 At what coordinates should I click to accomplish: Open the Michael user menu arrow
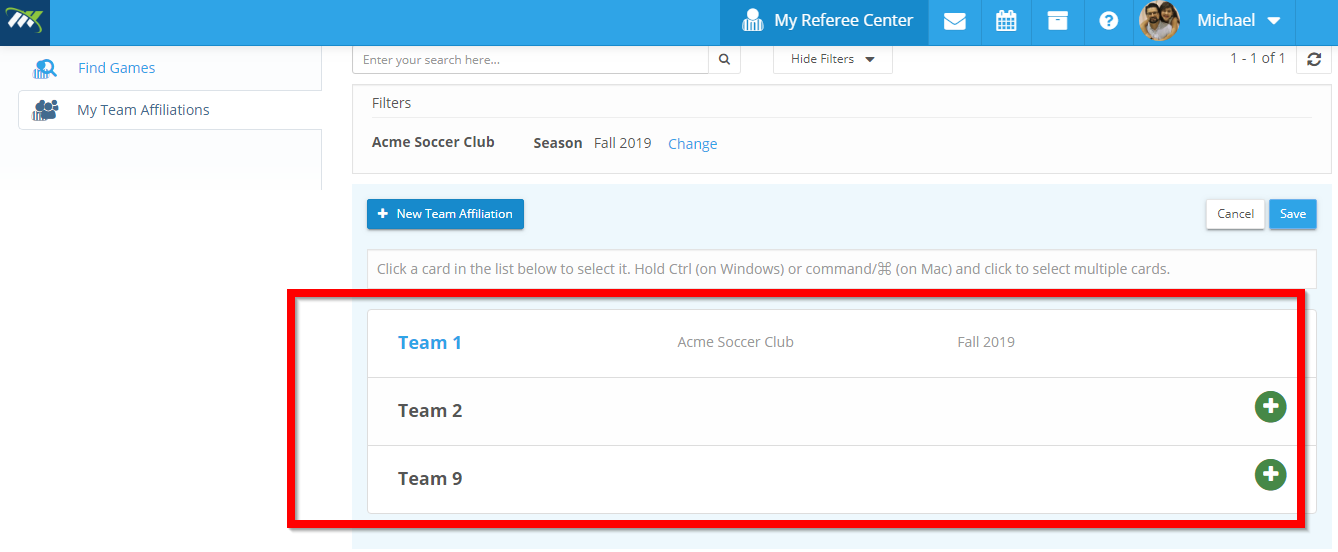click(1273, 21)
